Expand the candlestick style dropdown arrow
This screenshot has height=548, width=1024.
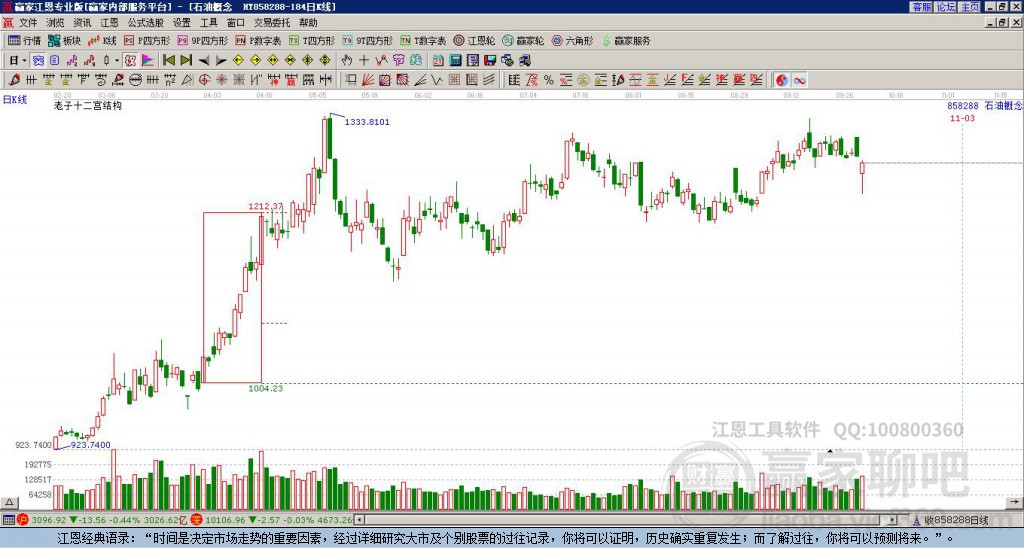[x=117, y=60]
